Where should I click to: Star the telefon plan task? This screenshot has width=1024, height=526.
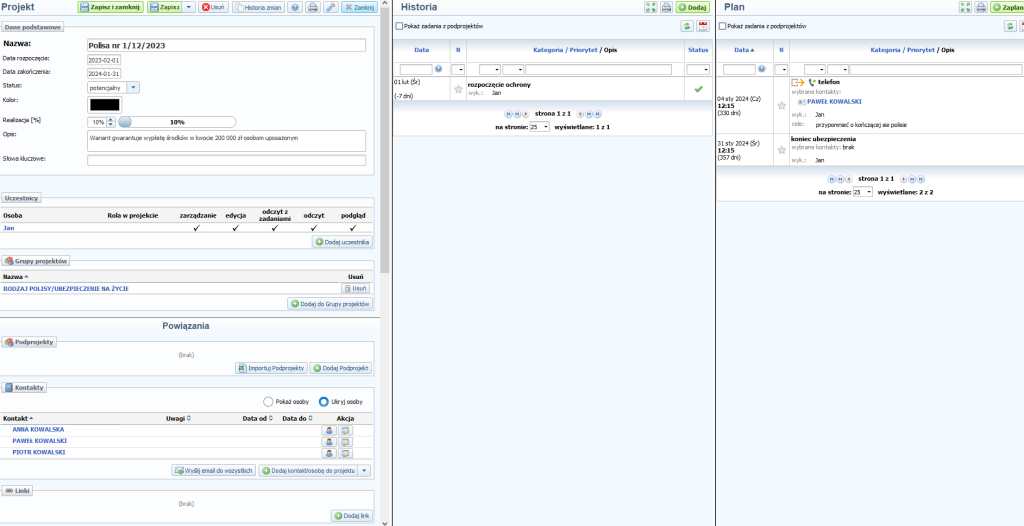[782, 105]
